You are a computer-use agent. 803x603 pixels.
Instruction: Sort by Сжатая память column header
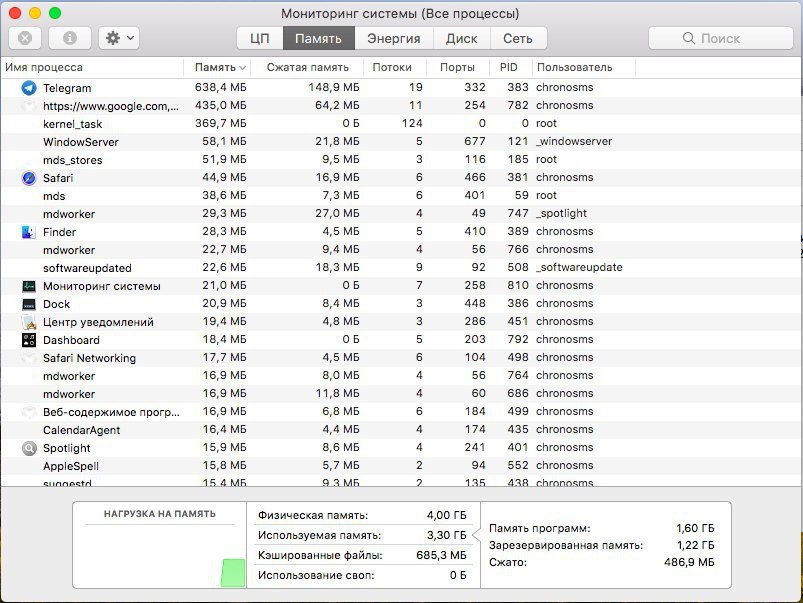click(x=307, y=67)
